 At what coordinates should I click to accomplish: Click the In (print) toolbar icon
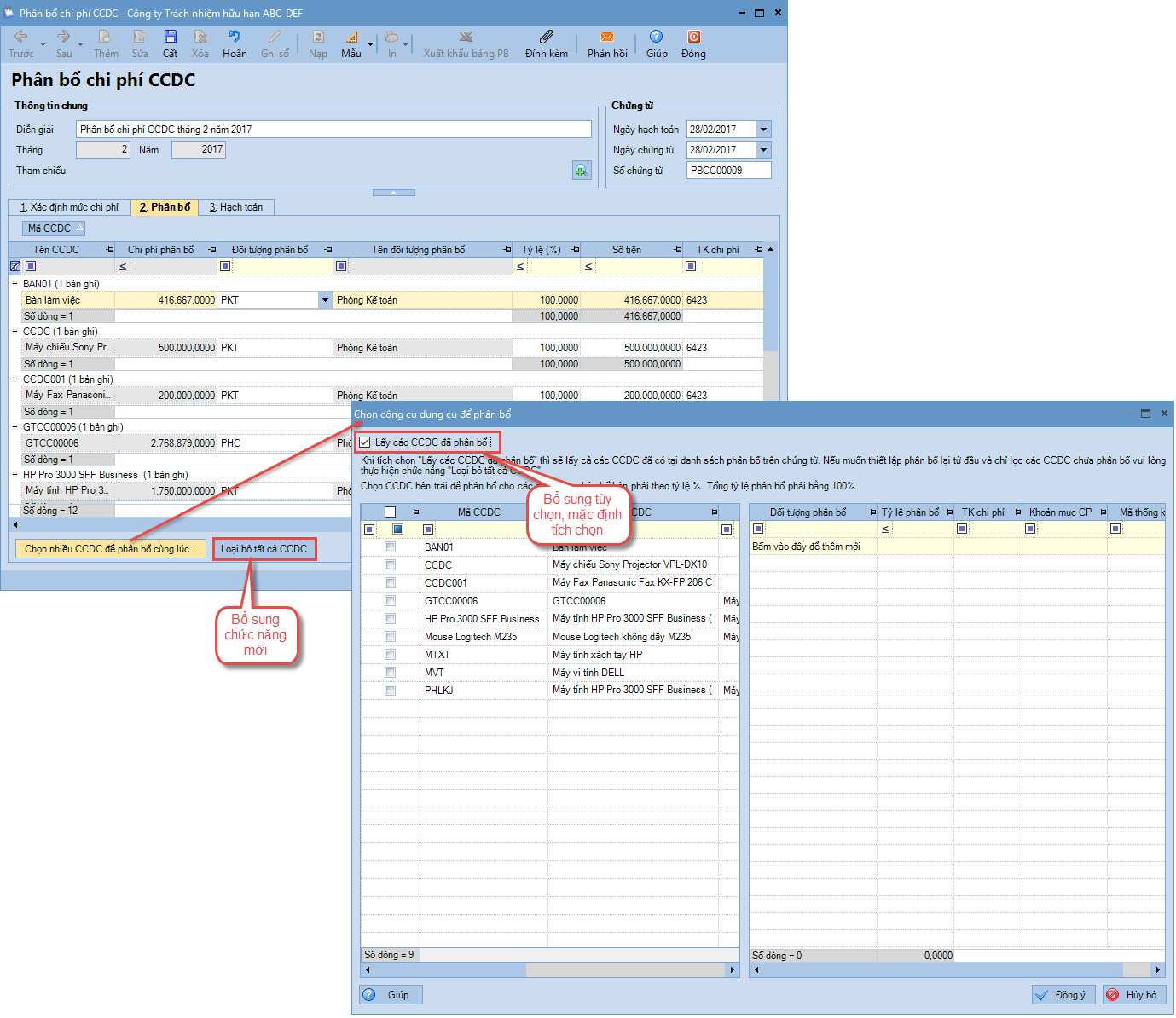391,37
